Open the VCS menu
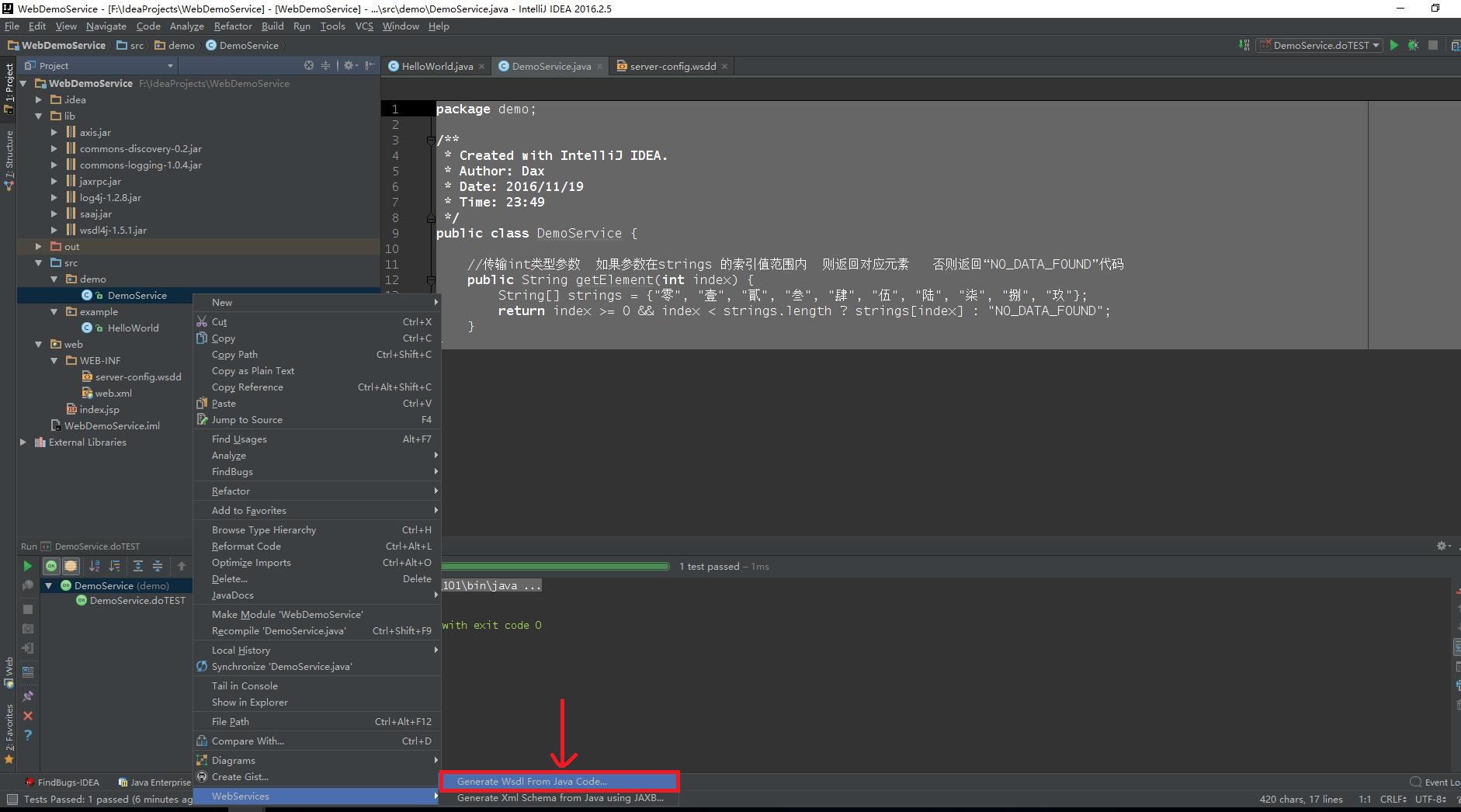This screenshot has width=1461, height=812. 364,26
